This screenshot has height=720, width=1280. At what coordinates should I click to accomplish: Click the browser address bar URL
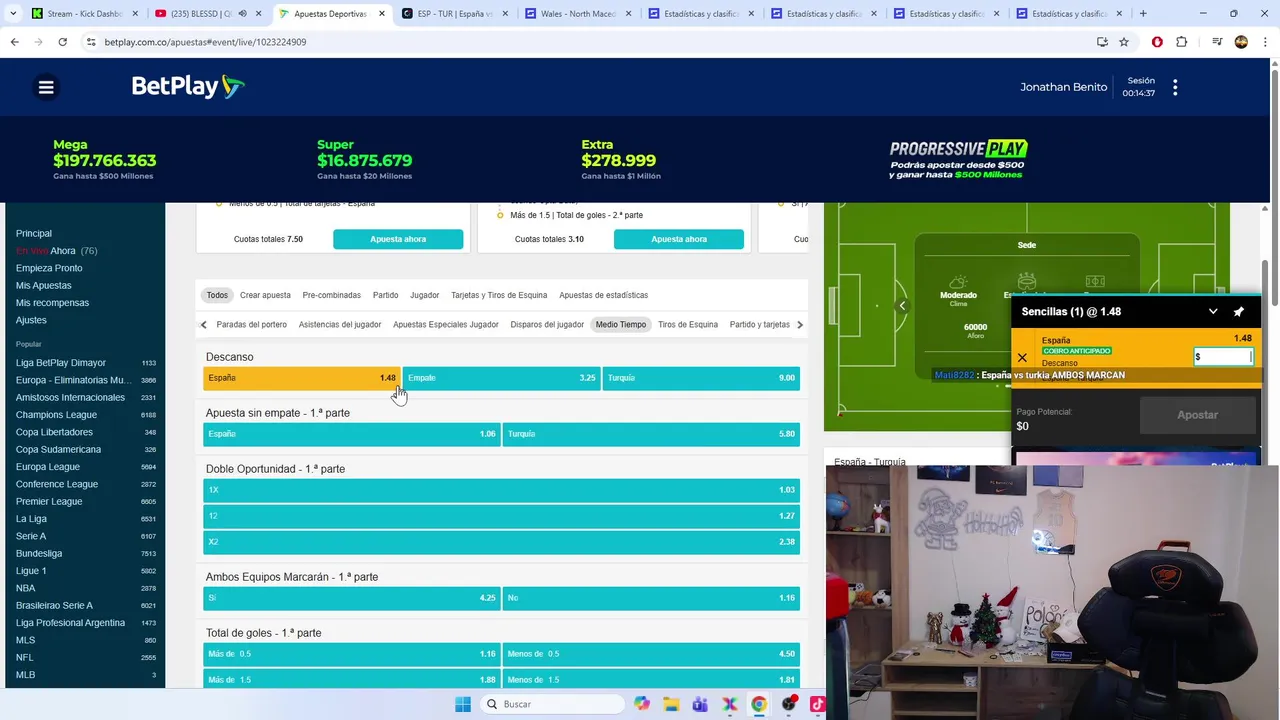point(205,42)
